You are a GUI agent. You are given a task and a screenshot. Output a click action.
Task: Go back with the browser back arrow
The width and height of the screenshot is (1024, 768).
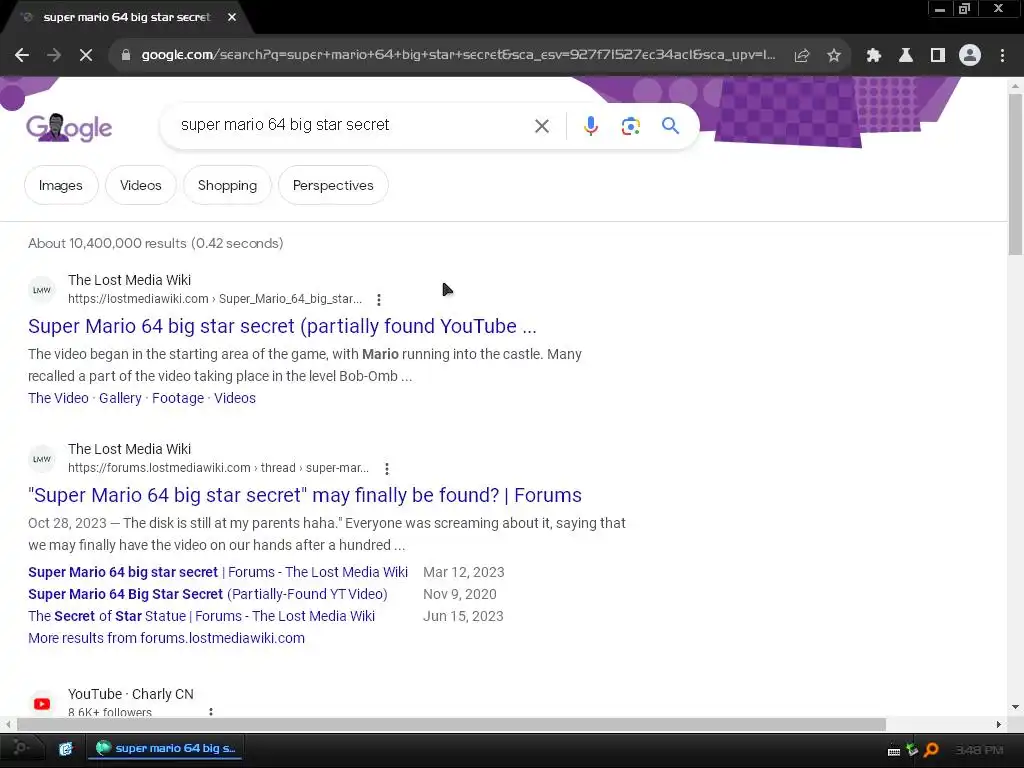click(x=22, y=56)
